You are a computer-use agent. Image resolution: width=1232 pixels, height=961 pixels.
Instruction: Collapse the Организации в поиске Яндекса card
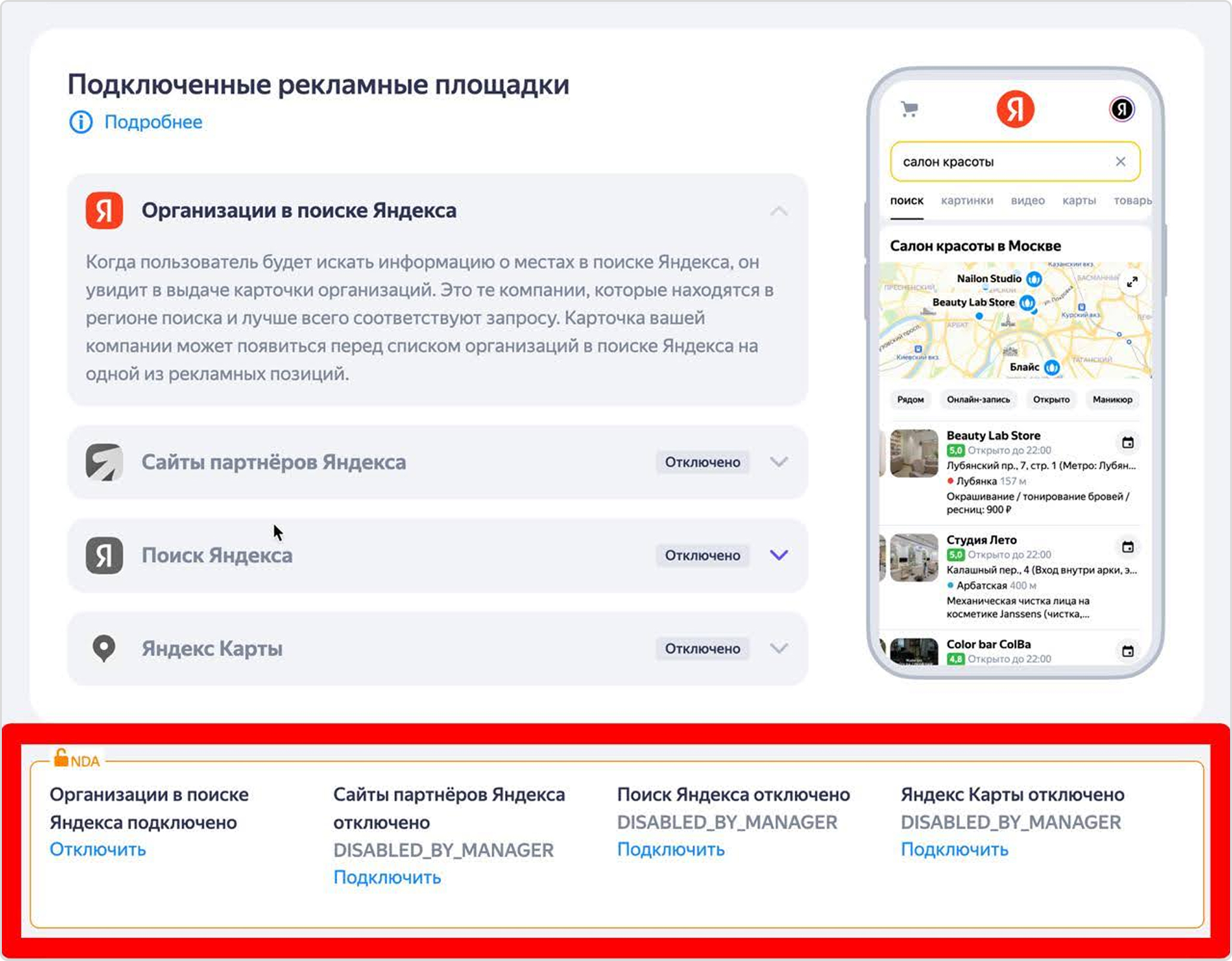(x=779, y=211)
